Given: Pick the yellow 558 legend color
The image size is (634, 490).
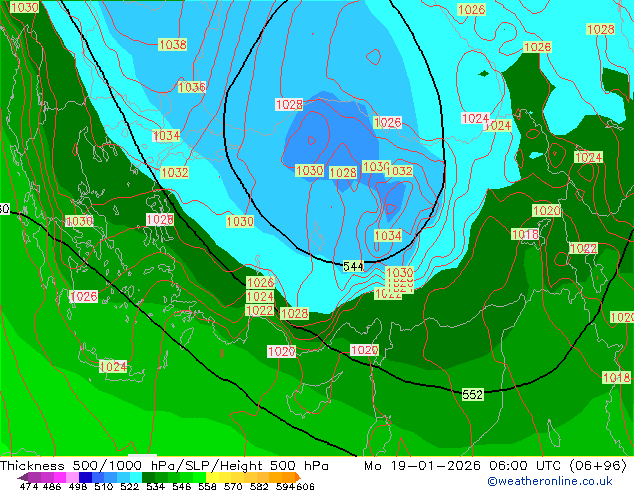Looking at the screenshot, I should (x=212, y=477).
